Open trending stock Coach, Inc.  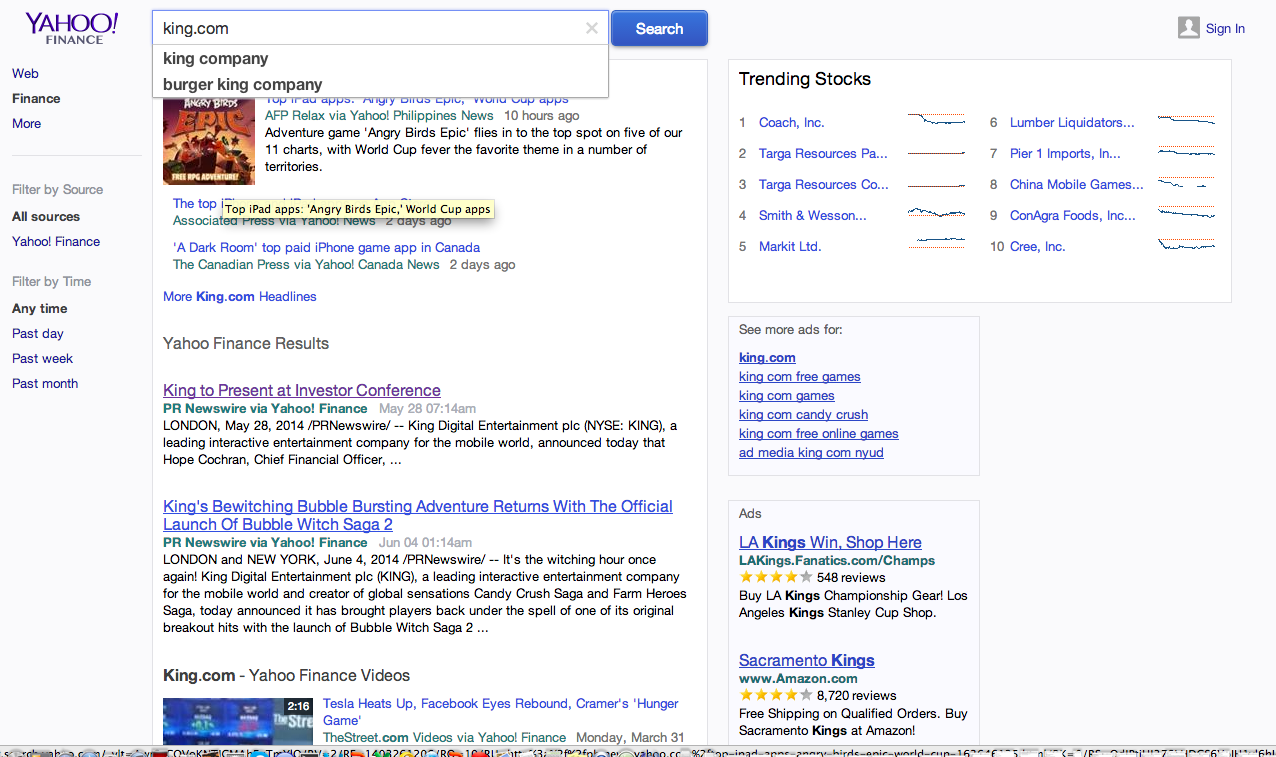point(792,122)
